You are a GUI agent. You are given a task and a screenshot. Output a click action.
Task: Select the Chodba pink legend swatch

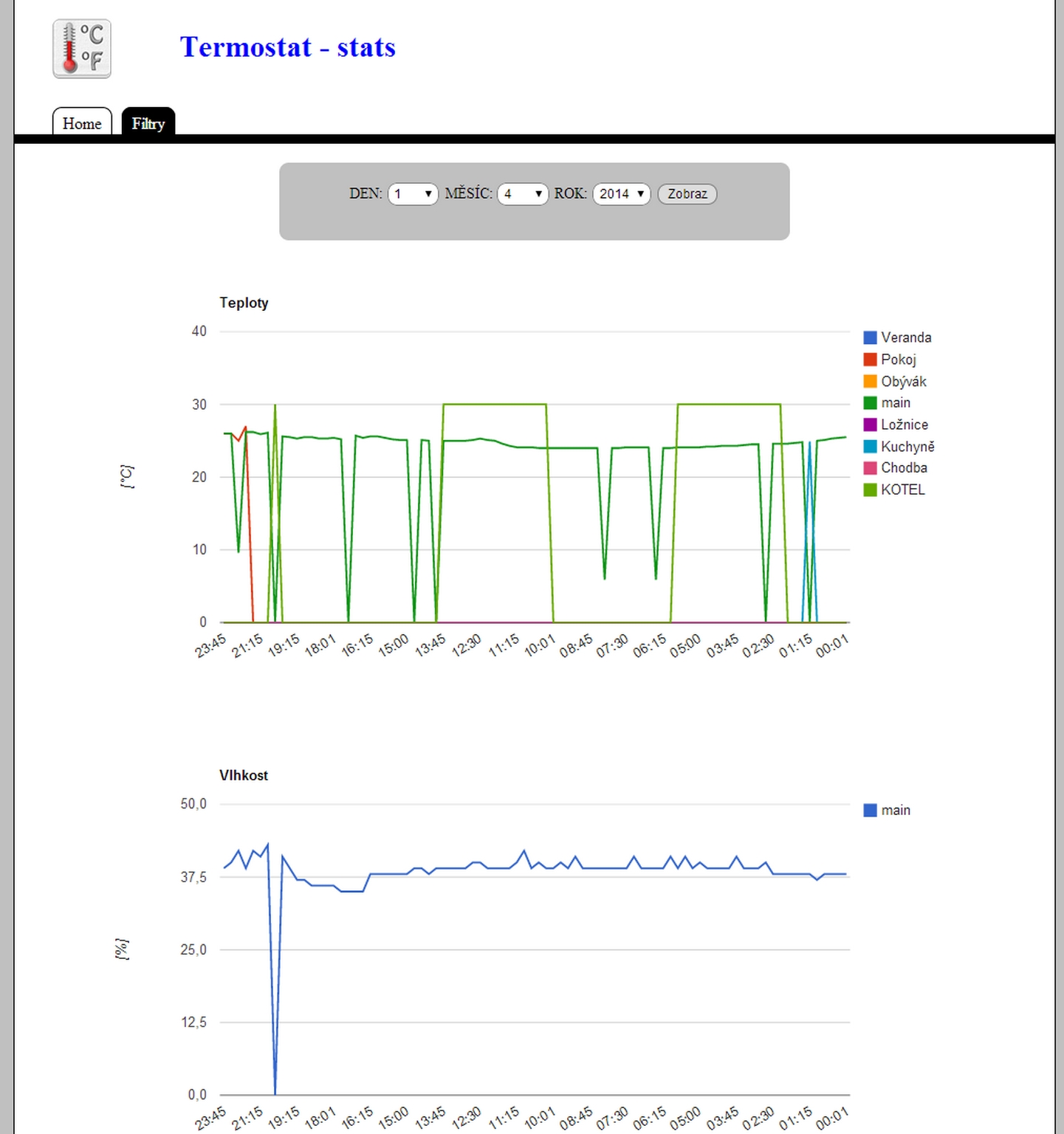(870, 468)
